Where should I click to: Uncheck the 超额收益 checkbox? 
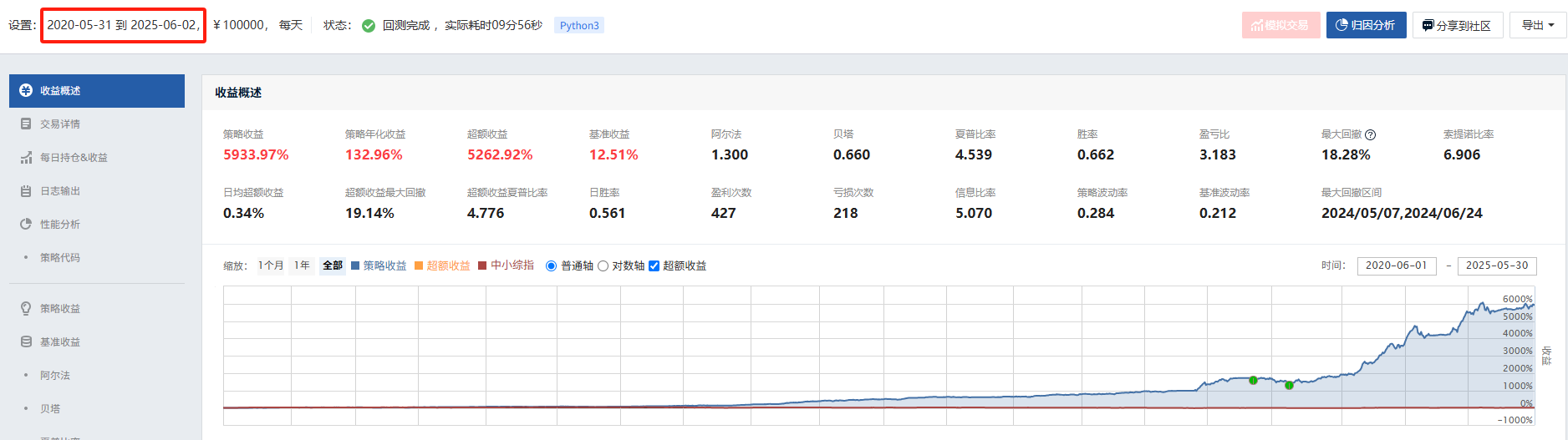[654, 266]
